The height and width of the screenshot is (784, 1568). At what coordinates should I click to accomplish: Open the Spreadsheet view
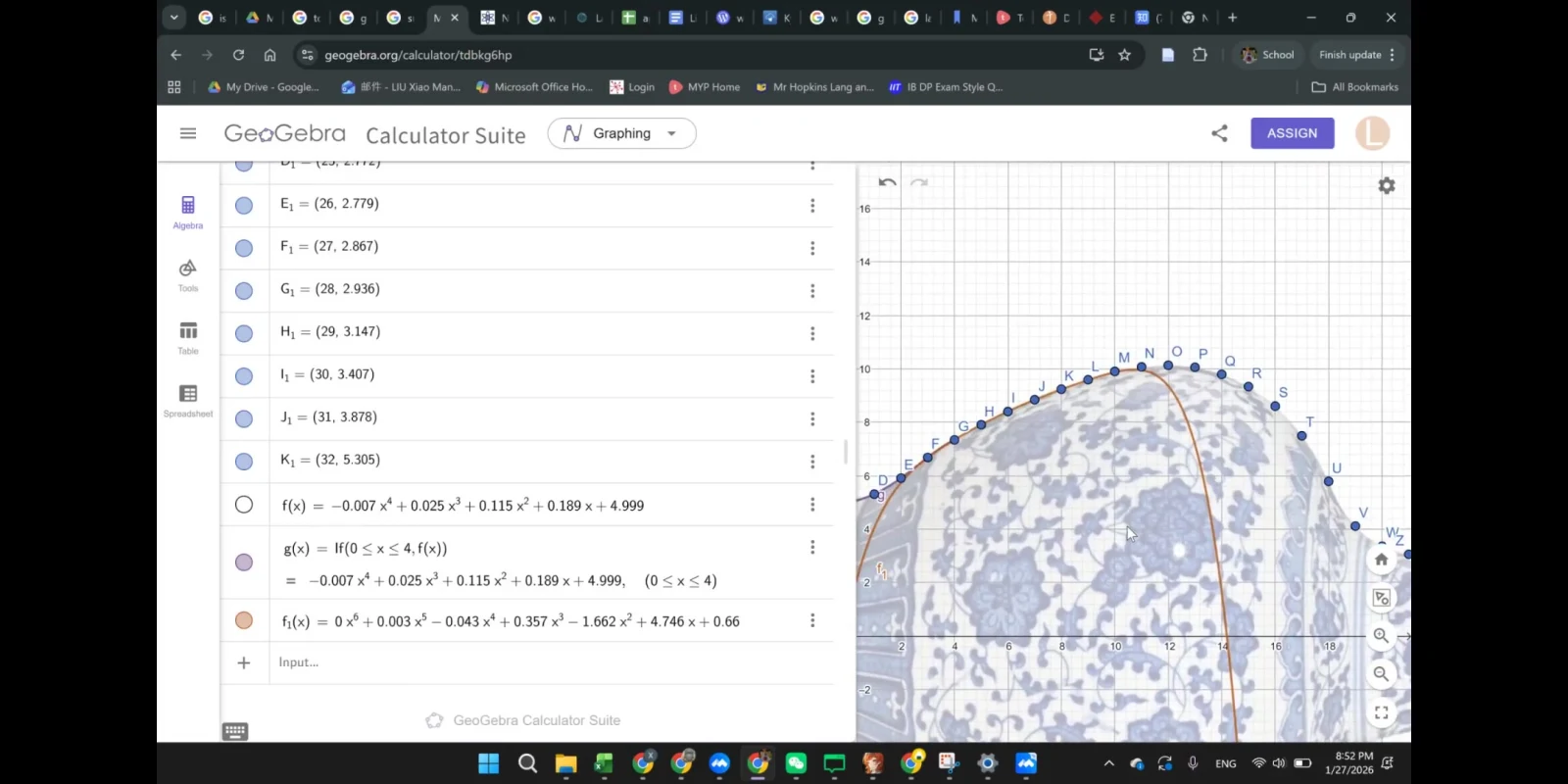click(x=188, y=400)
